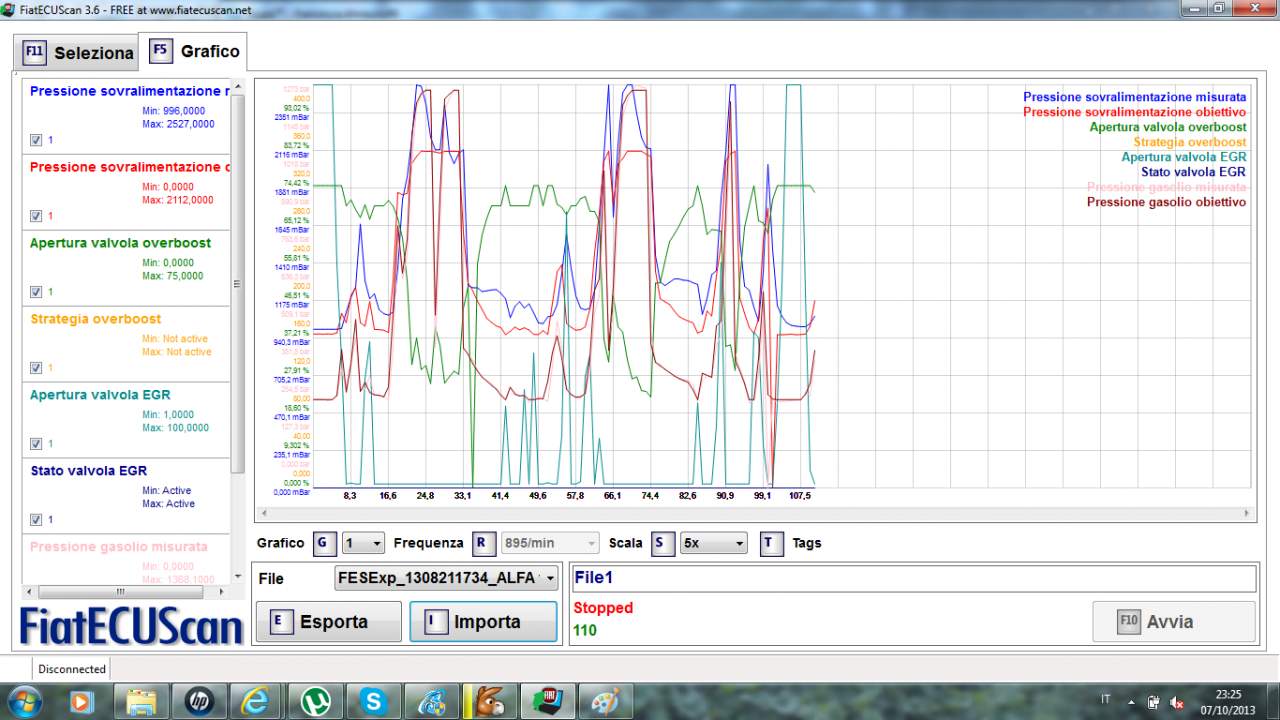Click the Importa button
The width and height of the screenshot is (1280, 720).
pyautogui.click(x=484, y=621)
